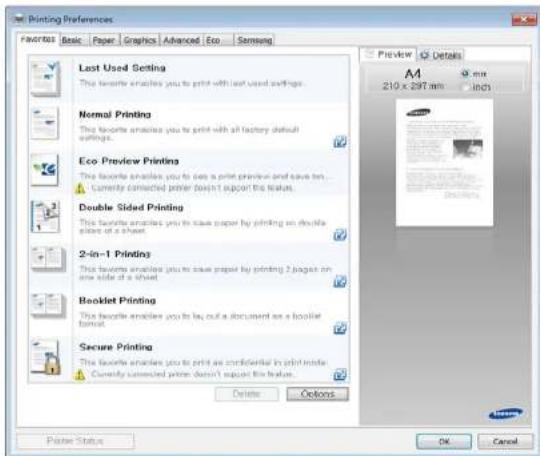Switch to the Graphics tab
The height and width of the screenshot is (456, 540).
[140, 40]
